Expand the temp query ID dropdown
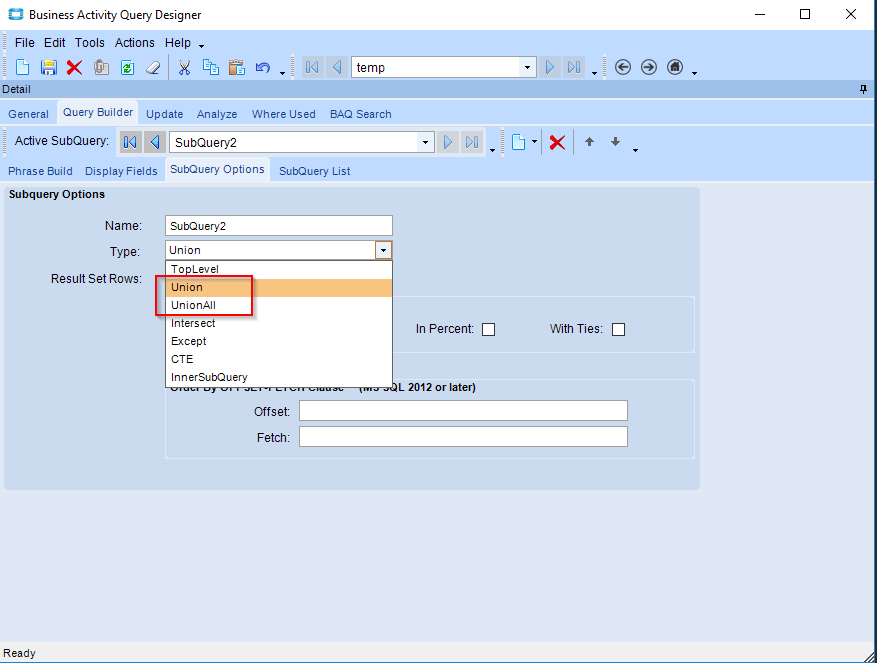Viewport: 877px width, 663px height. pyautogui.click(x=528, y=68)
